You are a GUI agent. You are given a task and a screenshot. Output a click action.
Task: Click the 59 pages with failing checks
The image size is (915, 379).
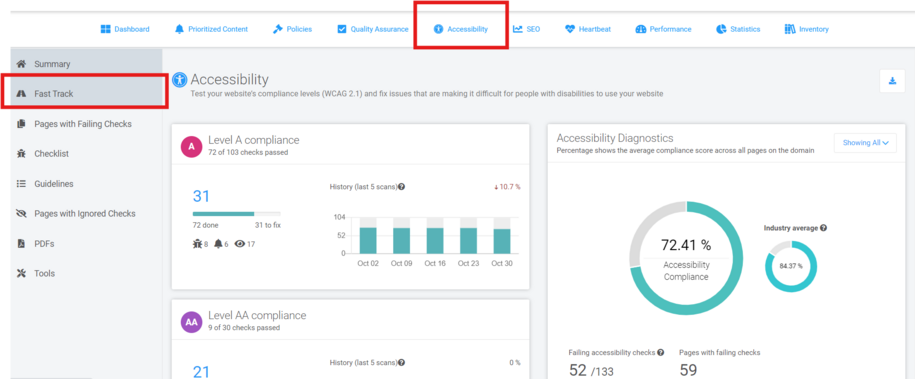coord(689,370)
